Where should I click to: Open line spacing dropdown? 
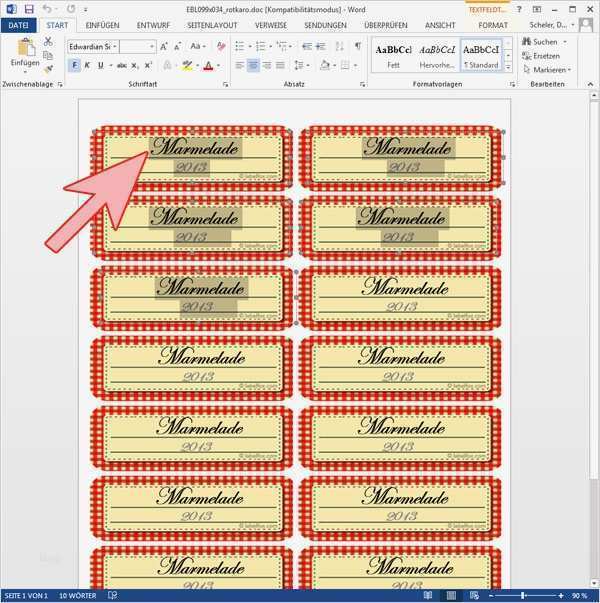(x=302, y=66)
